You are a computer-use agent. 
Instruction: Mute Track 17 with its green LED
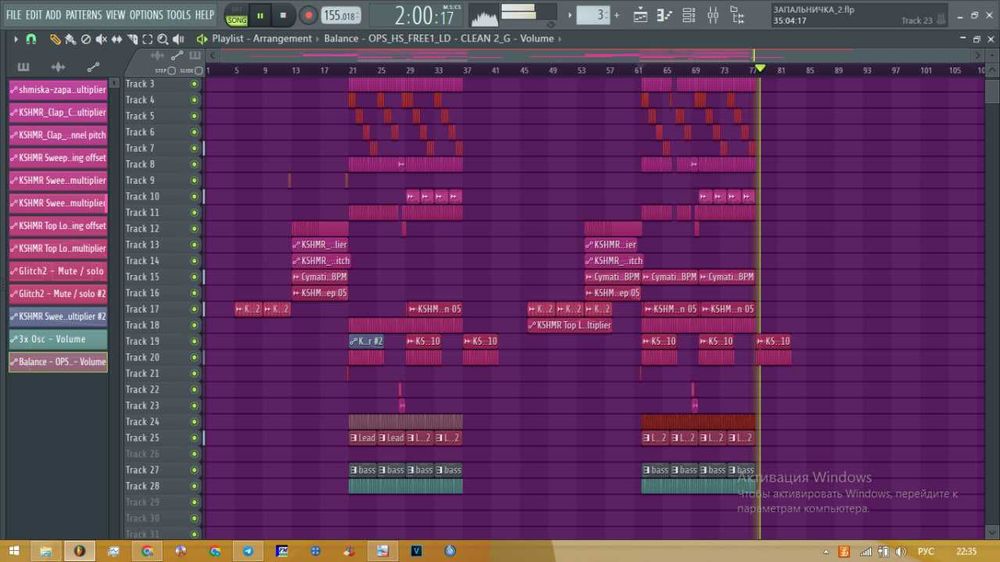pyautogui.click(x=194, y=309)
